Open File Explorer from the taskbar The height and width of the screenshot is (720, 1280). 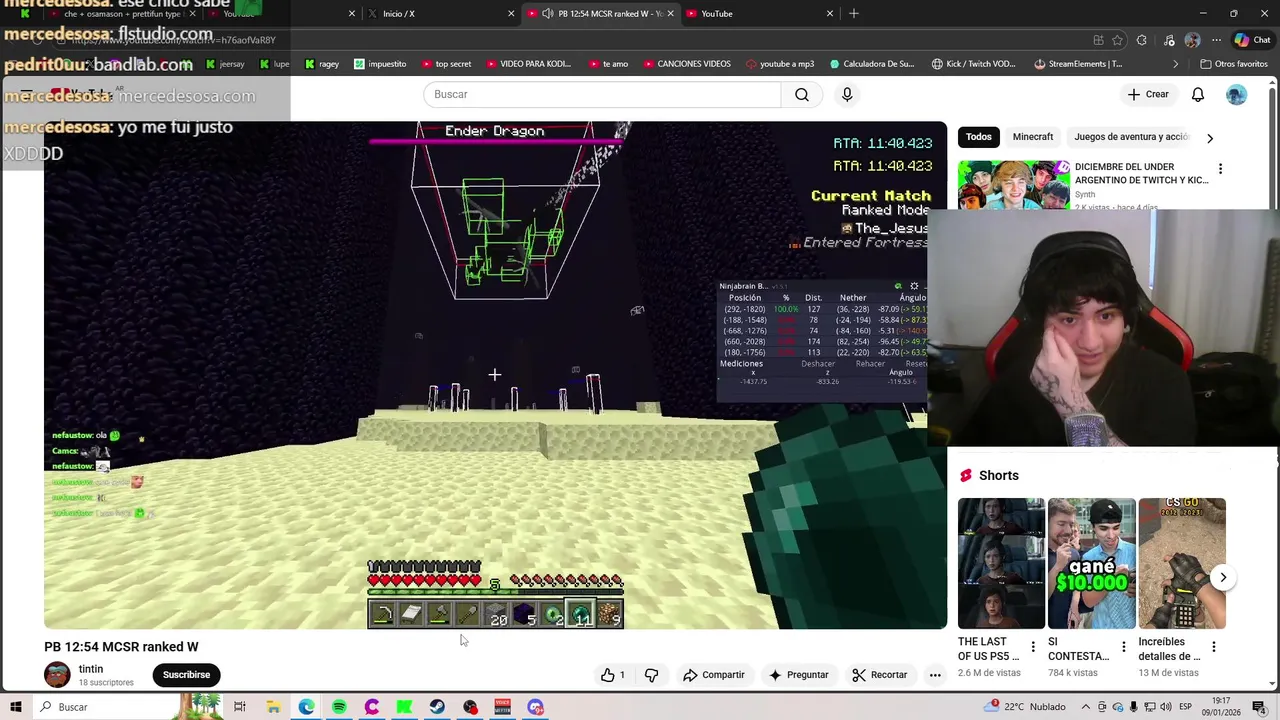(x=273, y=707)
